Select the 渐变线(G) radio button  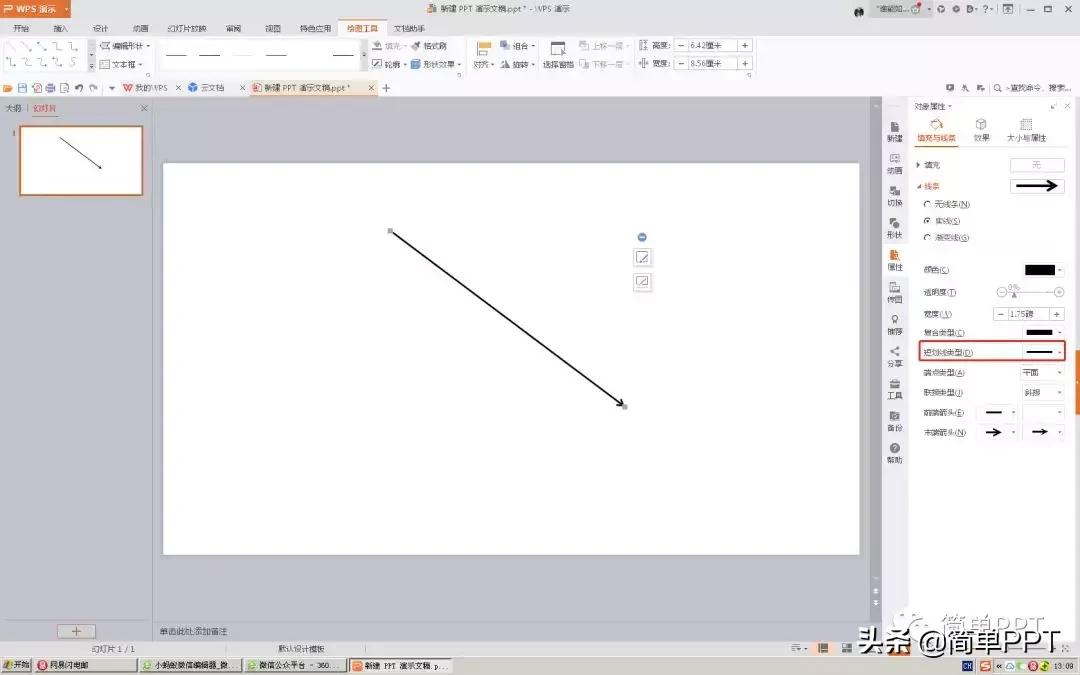[x=927, y=237]
